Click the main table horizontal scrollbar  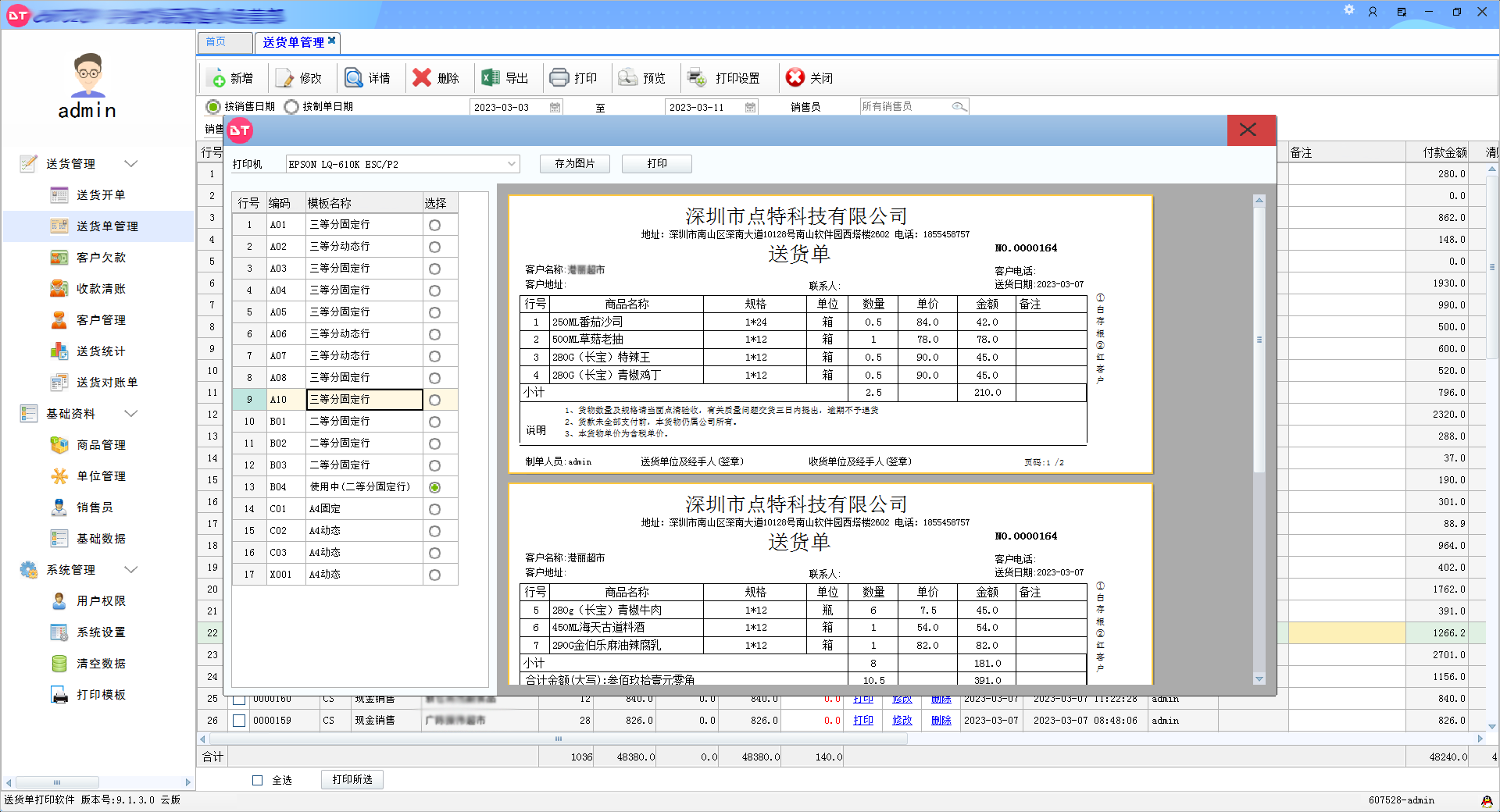point(558,739)
